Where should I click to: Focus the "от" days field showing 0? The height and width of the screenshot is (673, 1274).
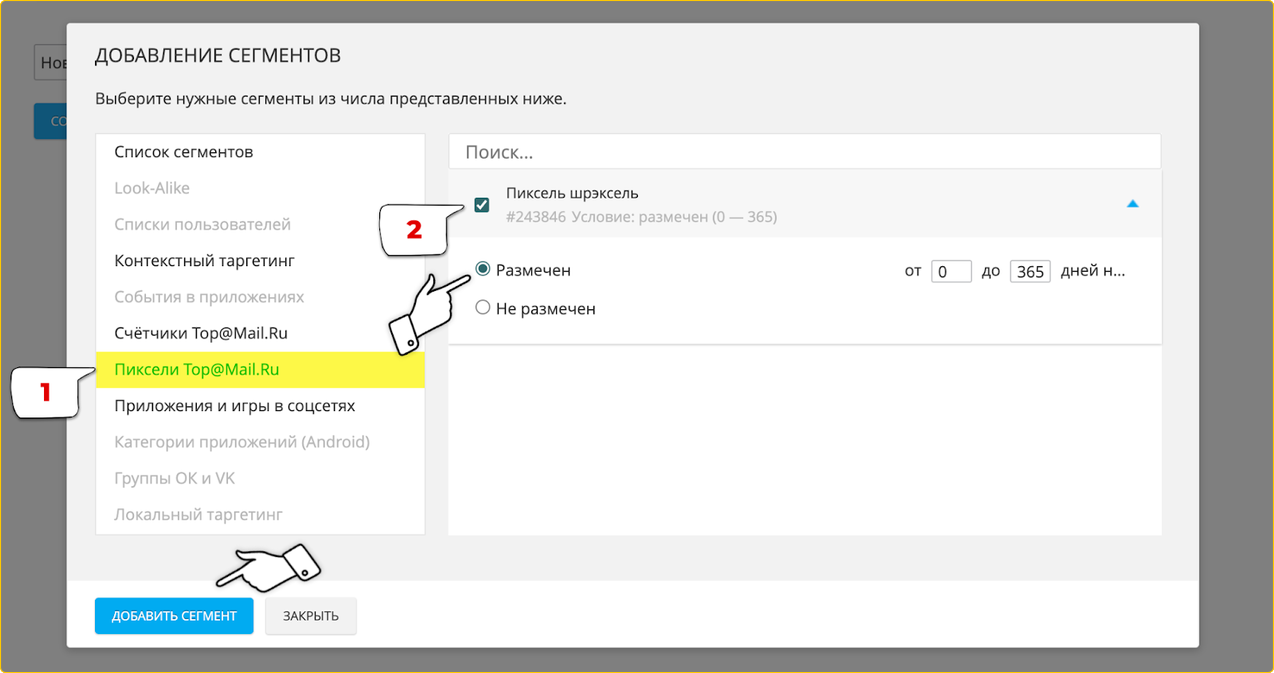click(x=951, y=272)
